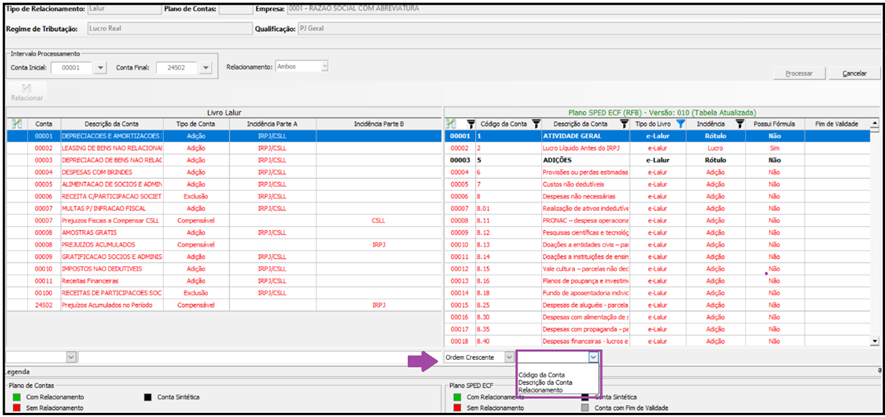Screen dimensions: 885x417
Task: Toggle the highlighted sort-field dropdown arrow
Action: 593,357
